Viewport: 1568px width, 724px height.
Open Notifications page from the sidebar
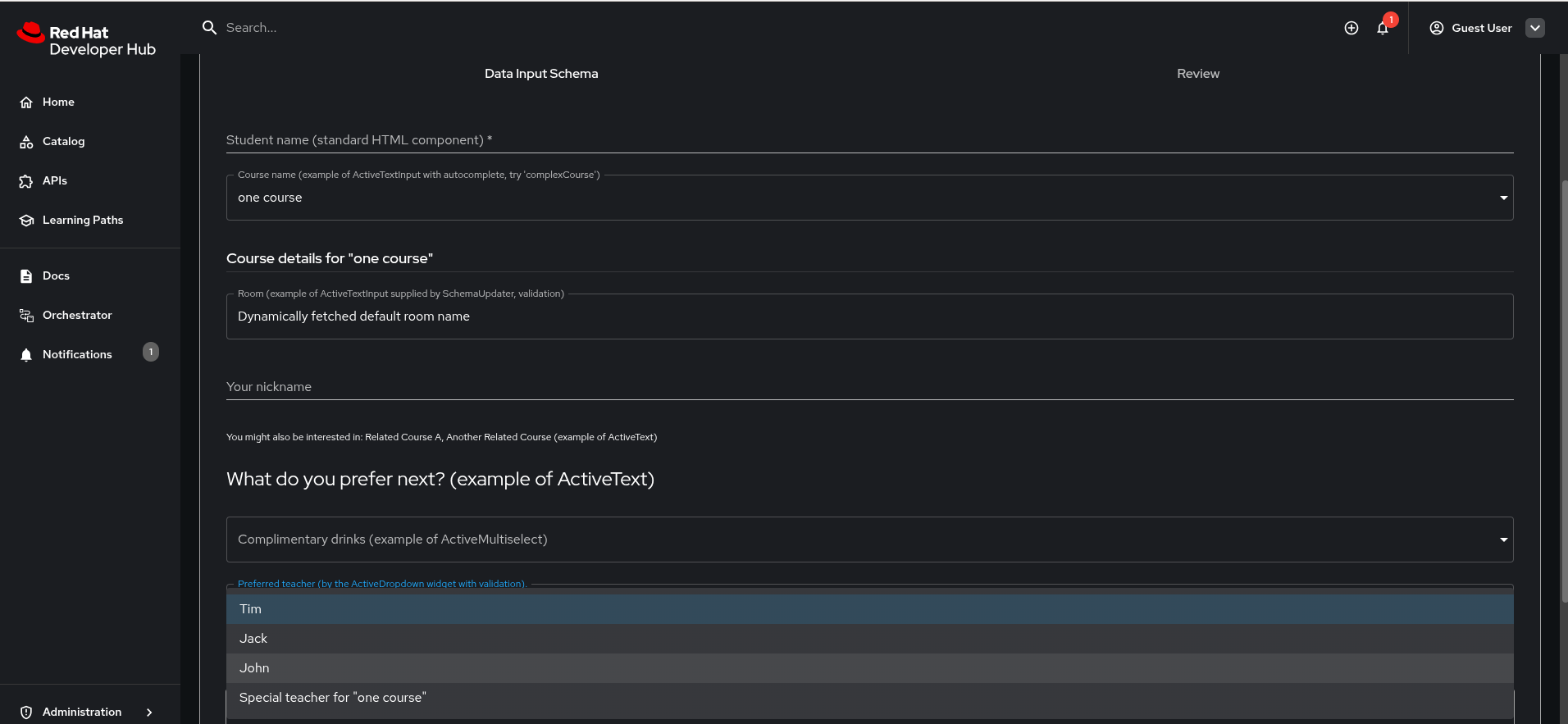click(x=77, y=354)
